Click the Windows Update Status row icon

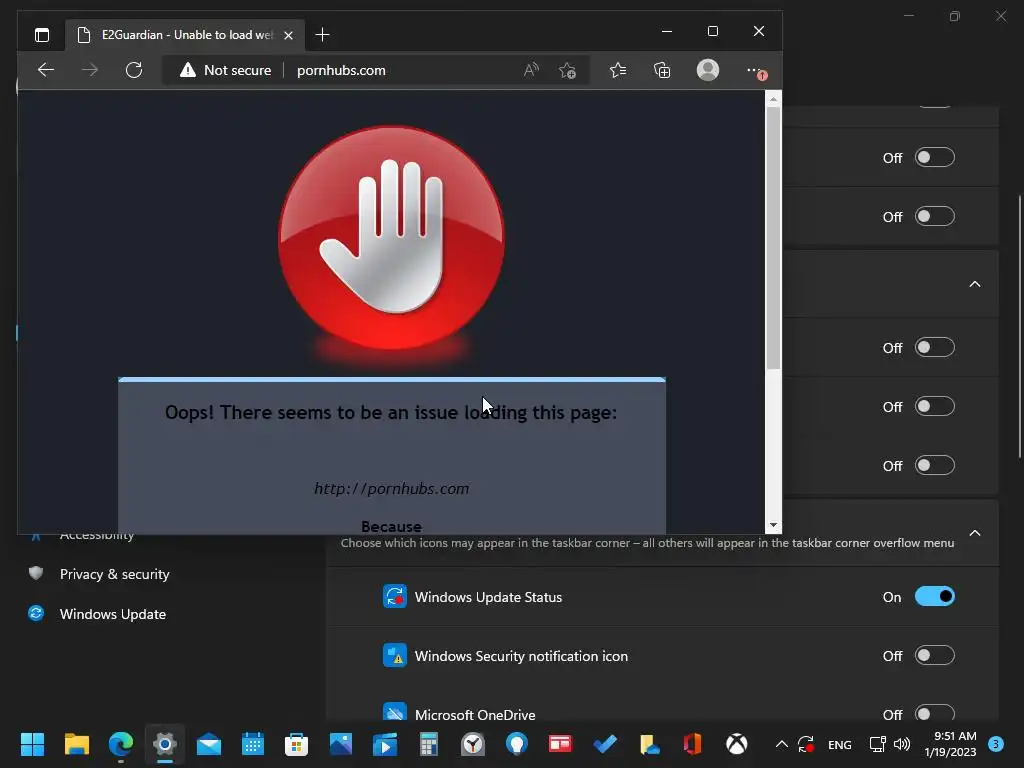(x=394, y=596)
